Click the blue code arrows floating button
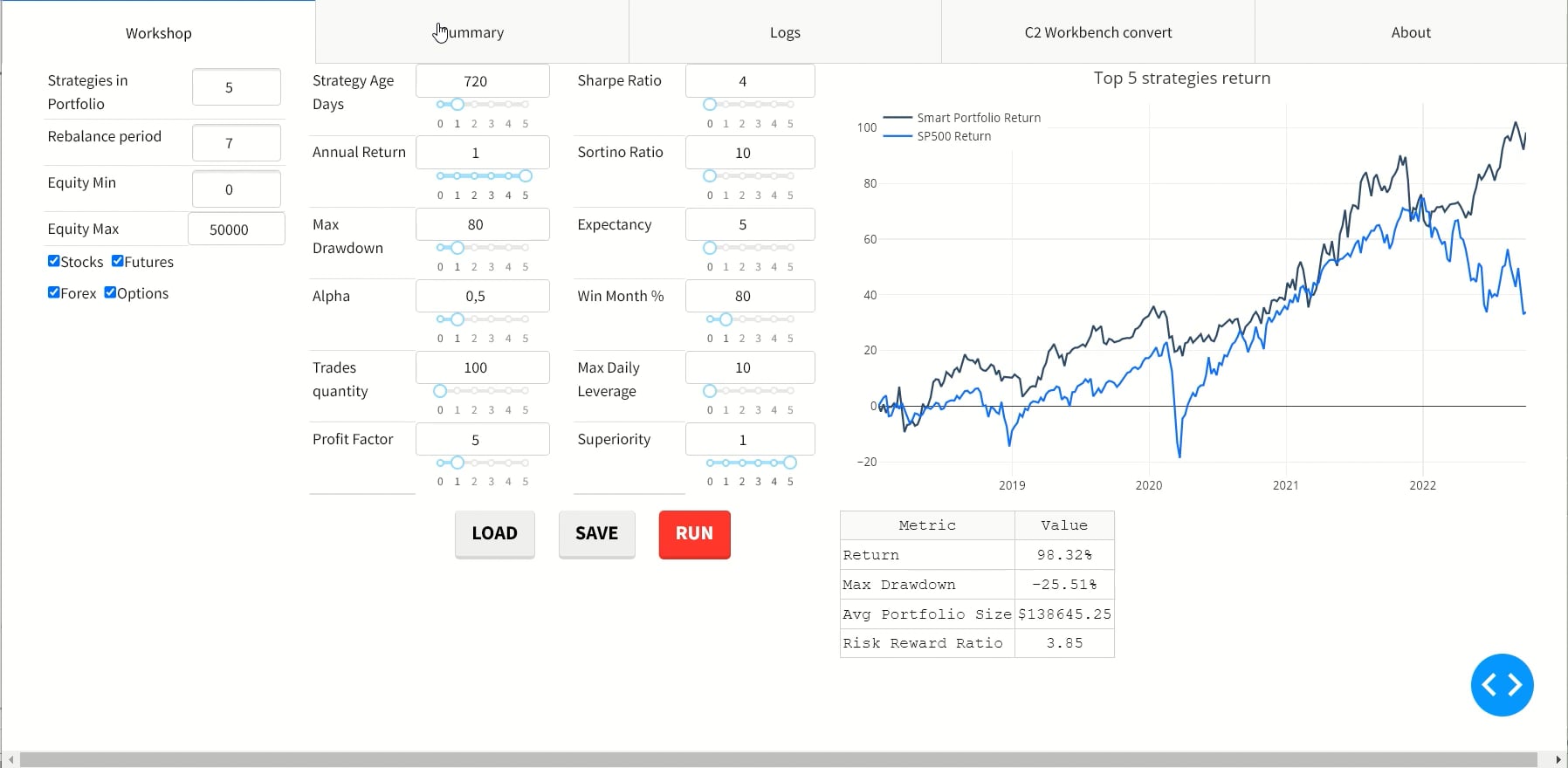 pyautogui.click(x=1502, y=685)
